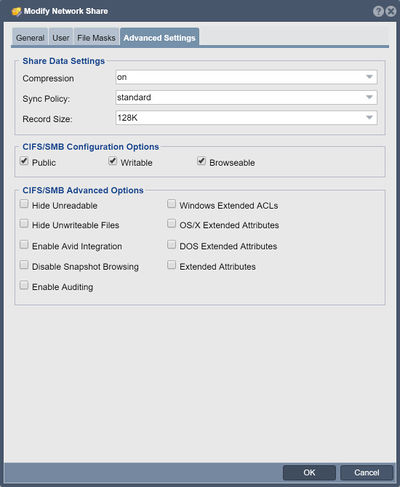Click the Sync Policy field showing standard
Screen dimensions: 400x487
point(246,97)
